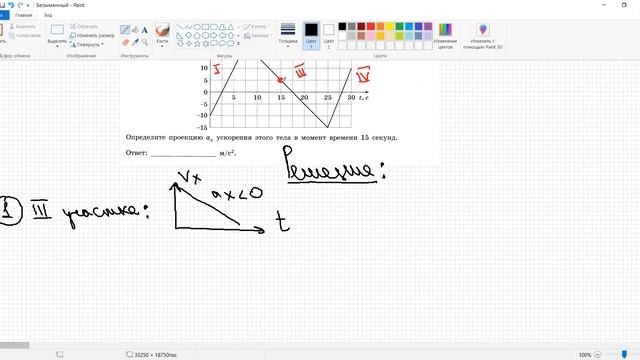Open the Thickness (Толщина) dropdown

click(288, 36)
